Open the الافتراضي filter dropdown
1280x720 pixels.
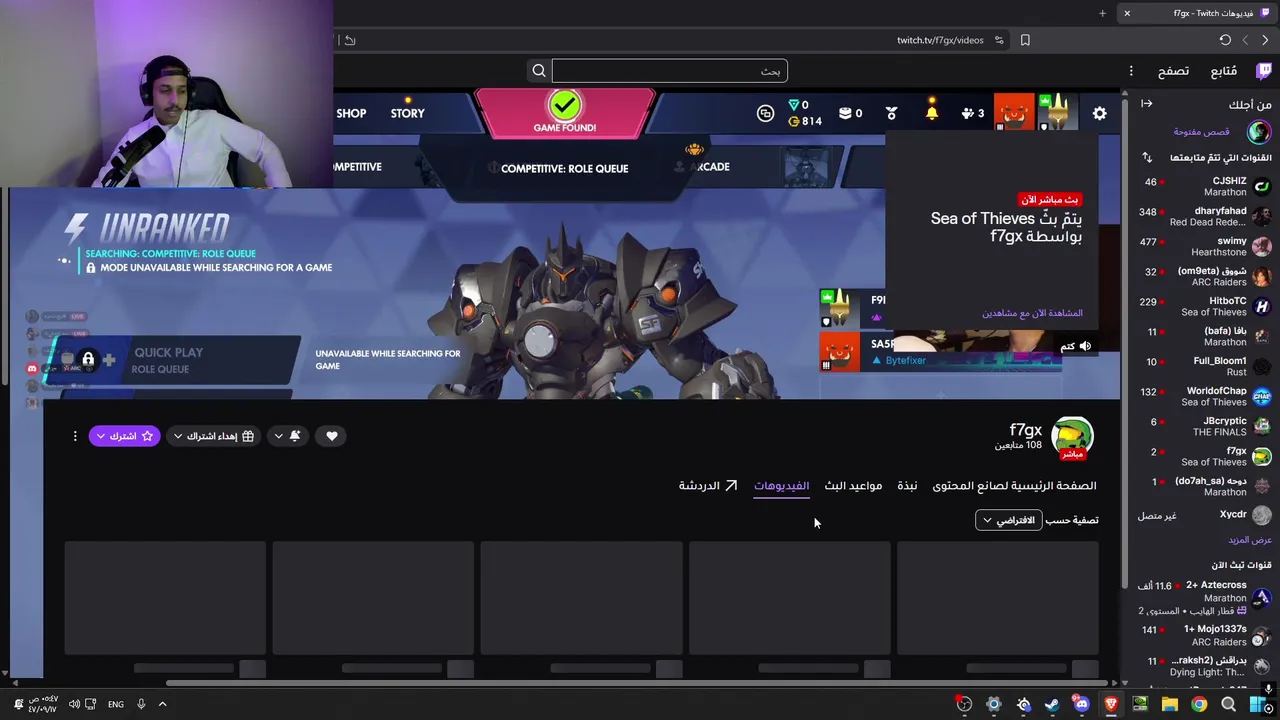click(x=1008, y=520)
